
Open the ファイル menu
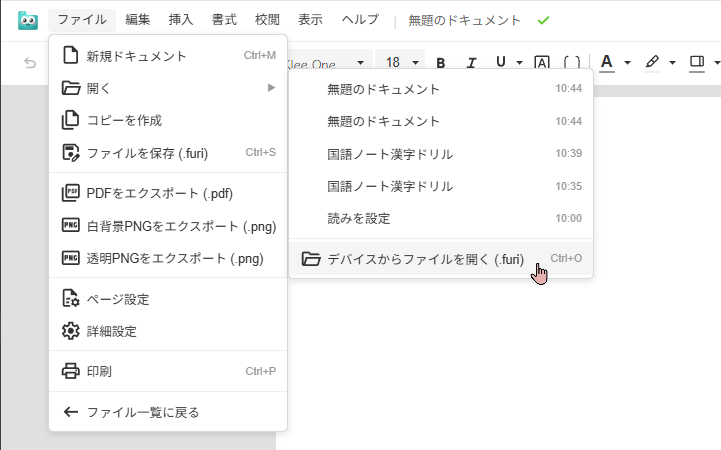pyautogui.click(x=82, y=20)
